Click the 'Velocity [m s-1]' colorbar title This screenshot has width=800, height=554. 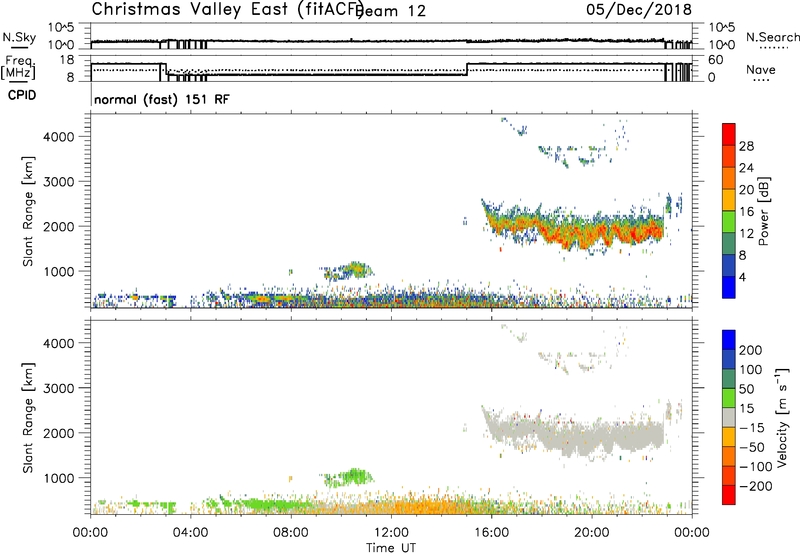coord(782,417)
